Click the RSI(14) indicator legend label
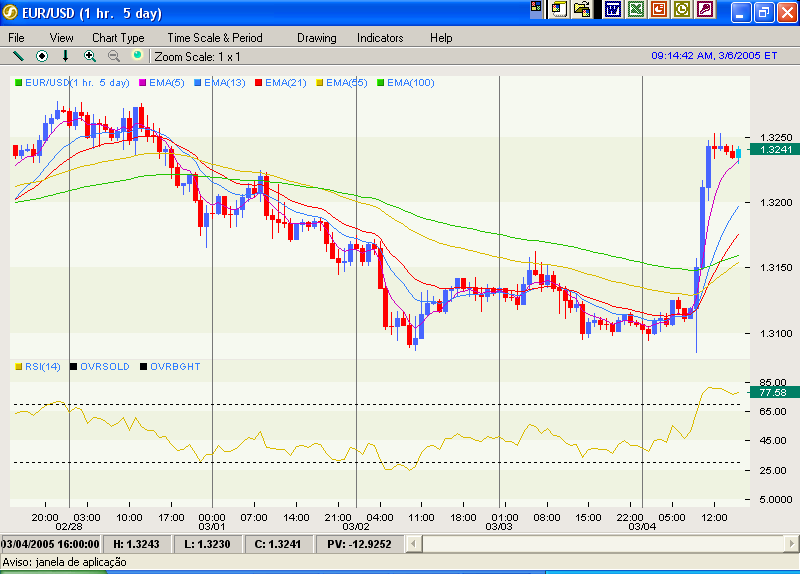 click(42, 367)
